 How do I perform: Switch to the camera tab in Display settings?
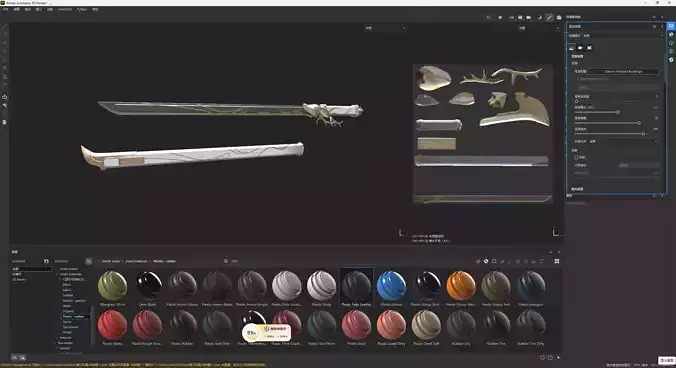pyautogui.click(x=580, y=48)
